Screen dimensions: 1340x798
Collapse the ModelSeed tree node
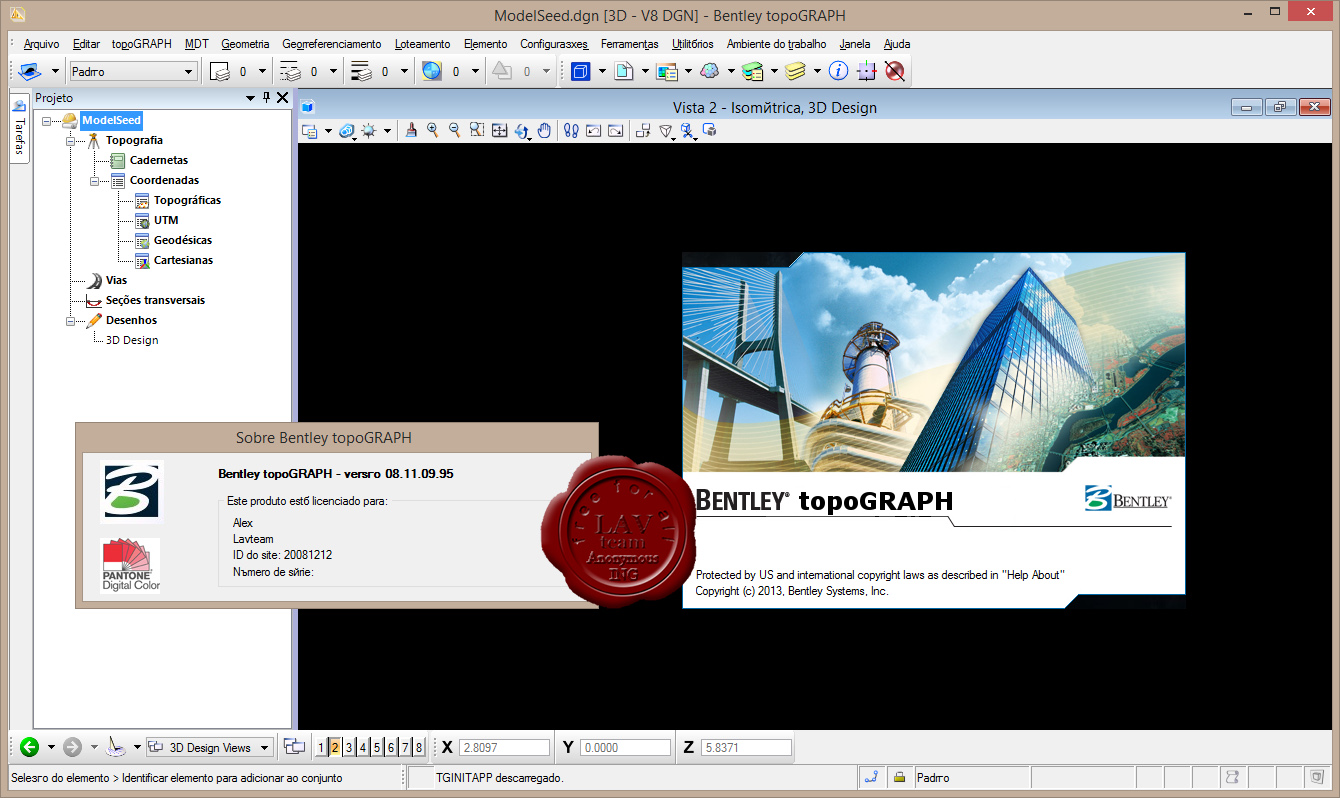coord(47,120)
